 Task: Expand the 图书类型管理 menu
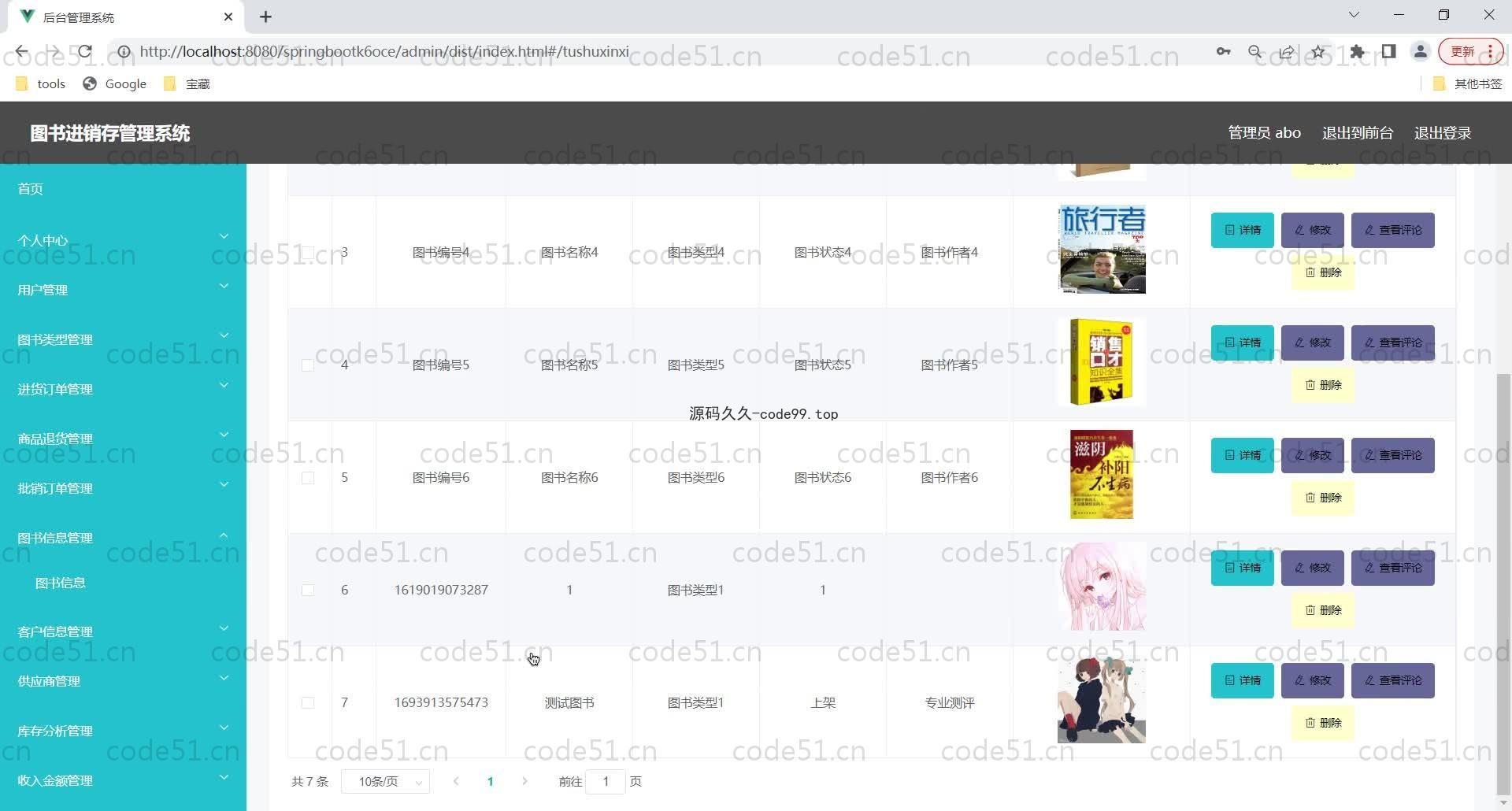click(123, 339)
